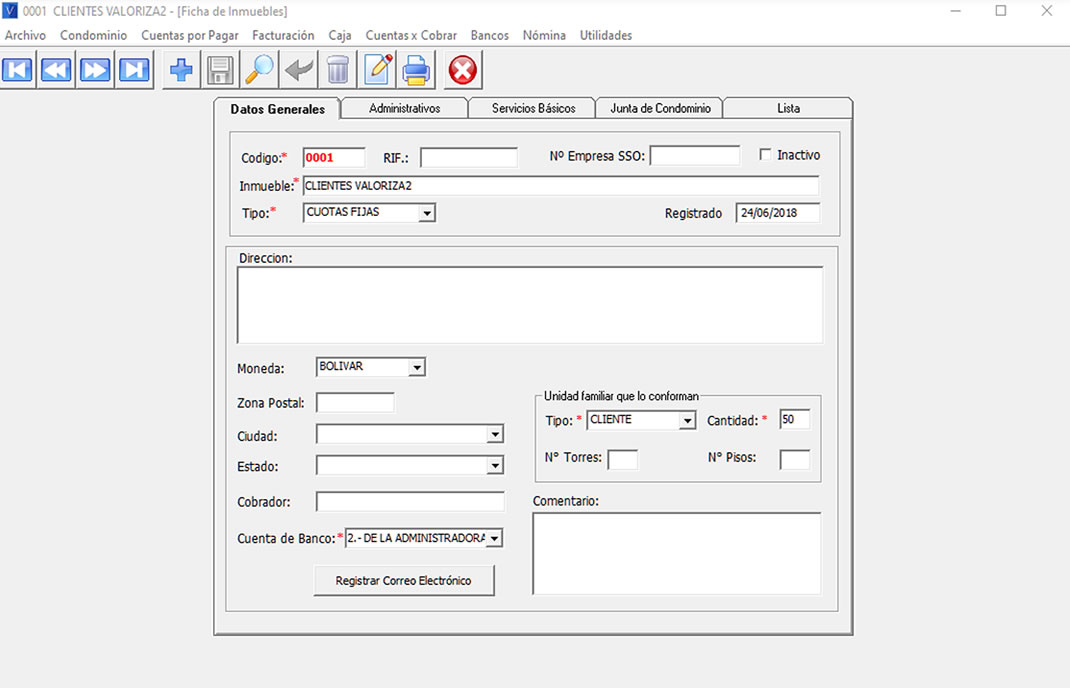Expand the Cuenta de Banco dropdown
This screenshot has width=1070, height=688.
[494, 539]
